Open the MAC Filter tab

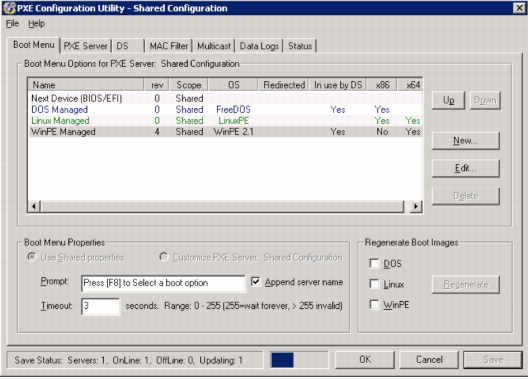point(169,46)
